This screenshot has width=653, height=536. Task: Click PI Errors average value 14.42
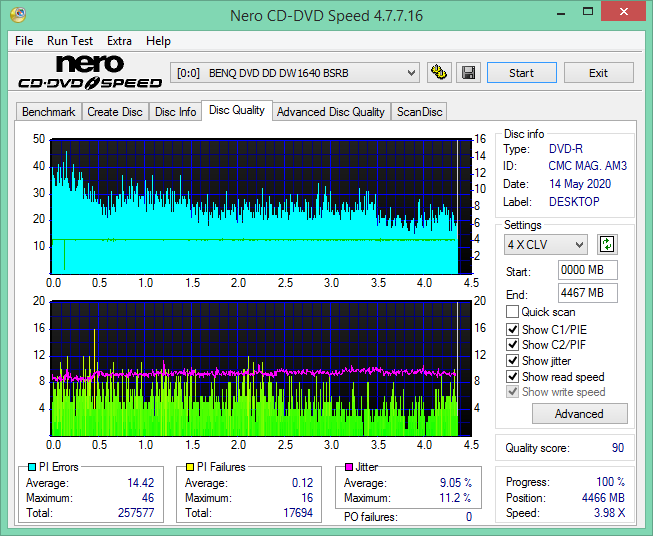coord(140,483)
